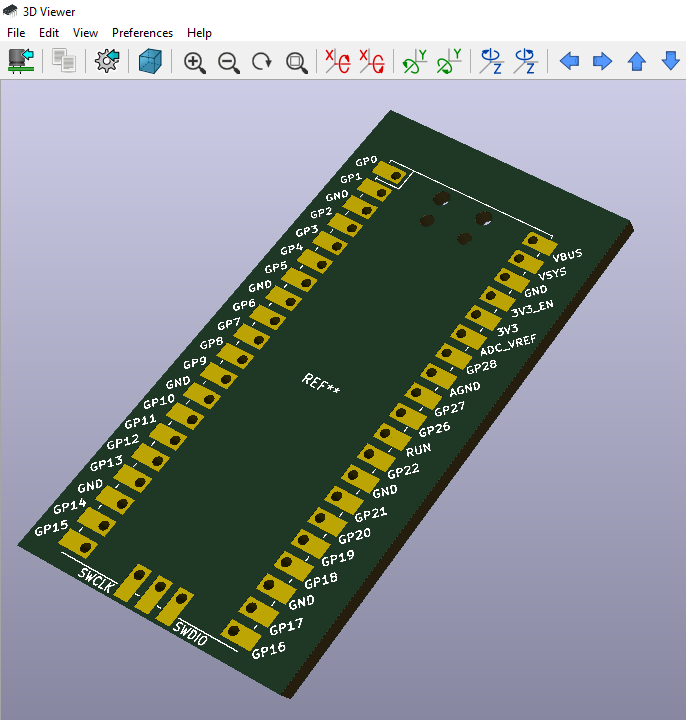Screen dimensions: 686x720
Task: Redraw the 3D view
Action: pos(262,62)
